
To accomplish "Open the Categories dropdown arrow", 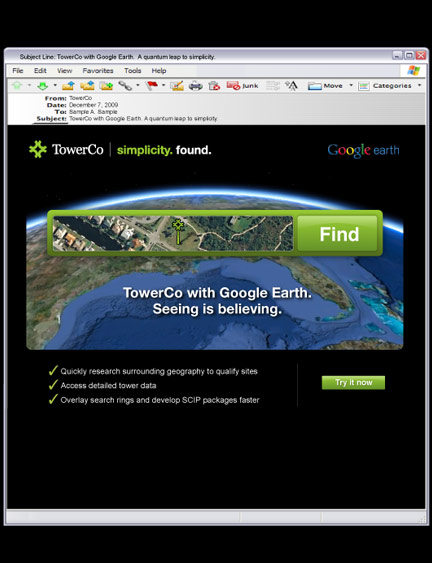I will coord(419,85).
